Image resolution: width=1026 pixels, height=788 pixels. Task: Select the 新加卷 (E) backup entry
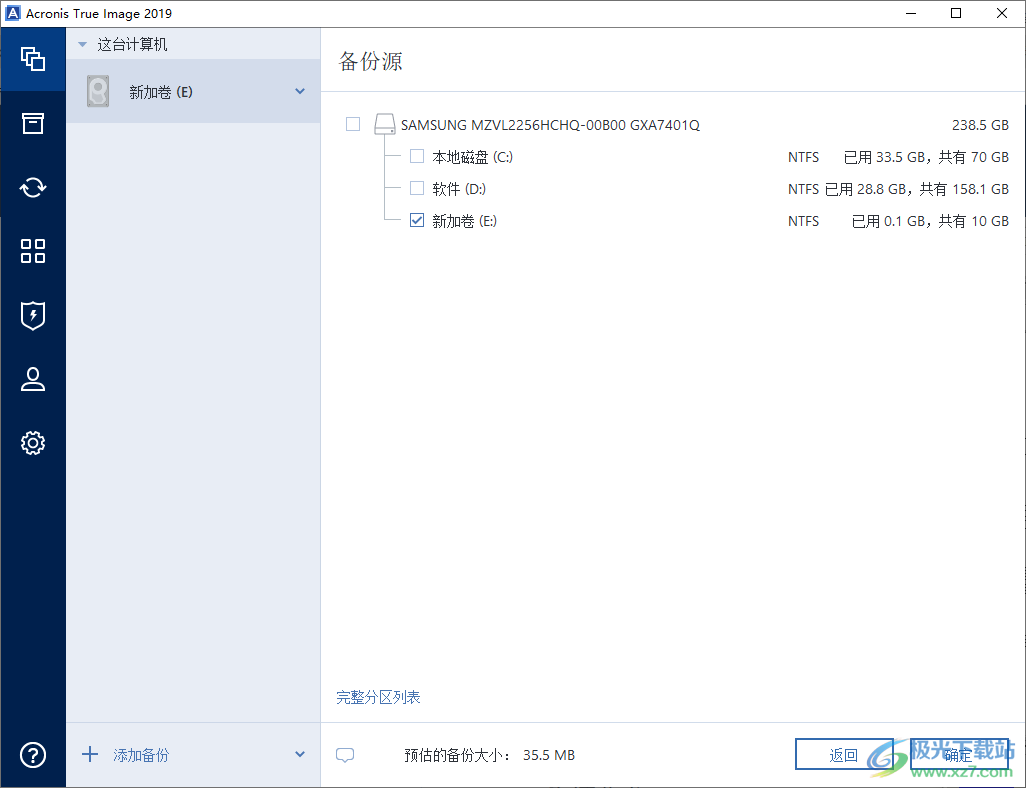pyautogui.click(x=193, y=91)
